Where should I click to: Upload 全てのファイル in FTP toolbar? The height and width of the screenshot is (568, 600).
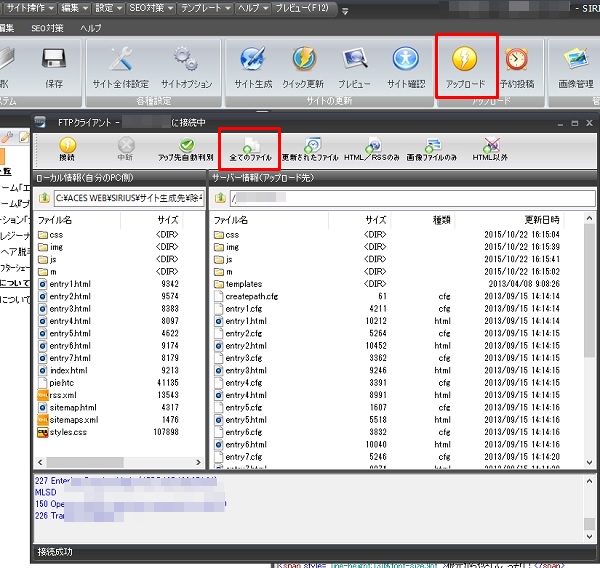[x=250, y=149]
